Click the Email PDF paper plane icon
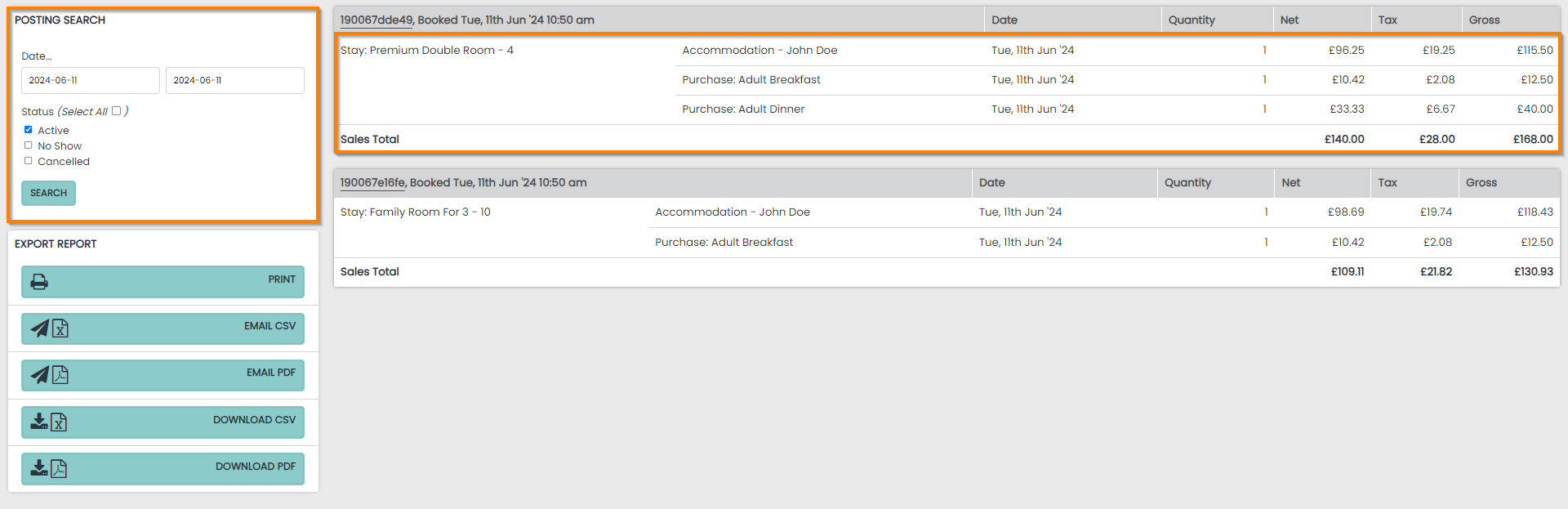 (39, 375)
